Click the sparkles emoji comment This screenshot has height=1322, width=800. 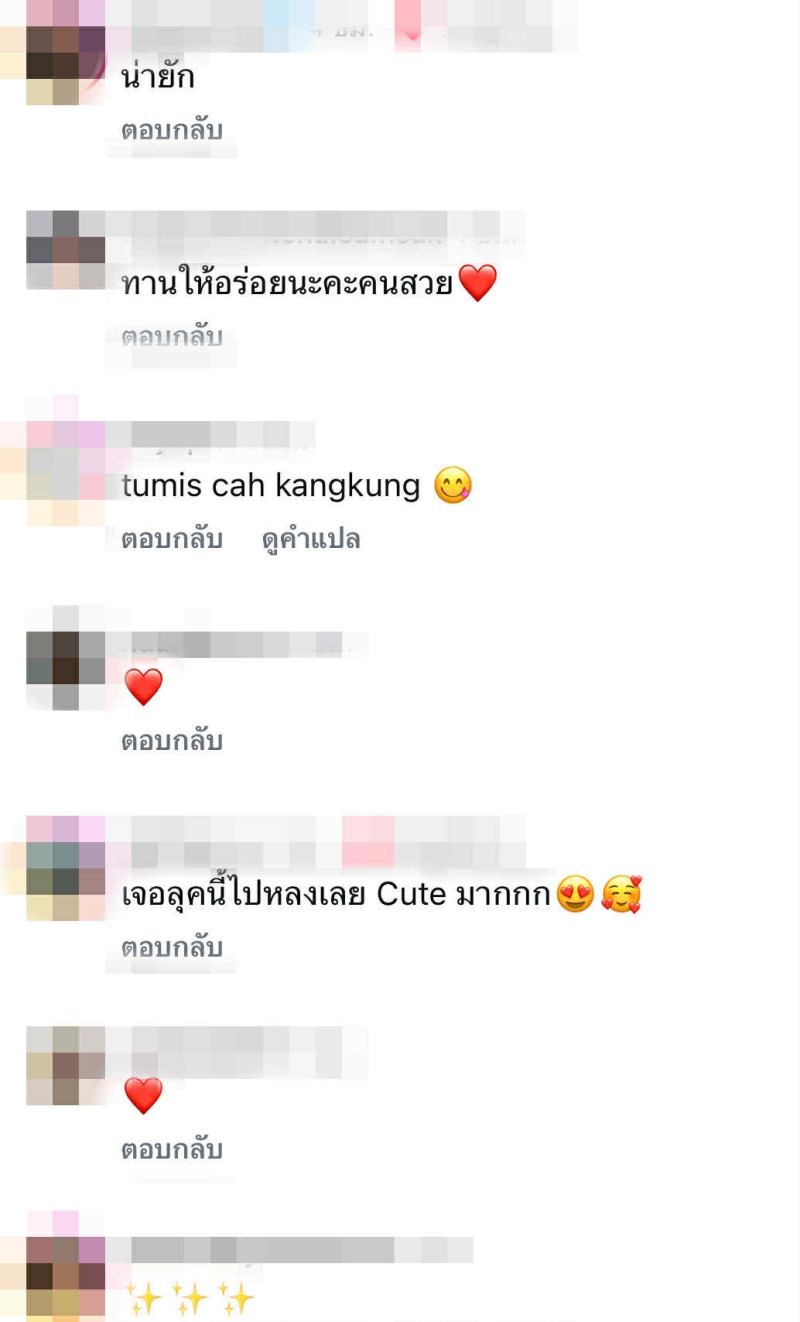click(189, 1299)
